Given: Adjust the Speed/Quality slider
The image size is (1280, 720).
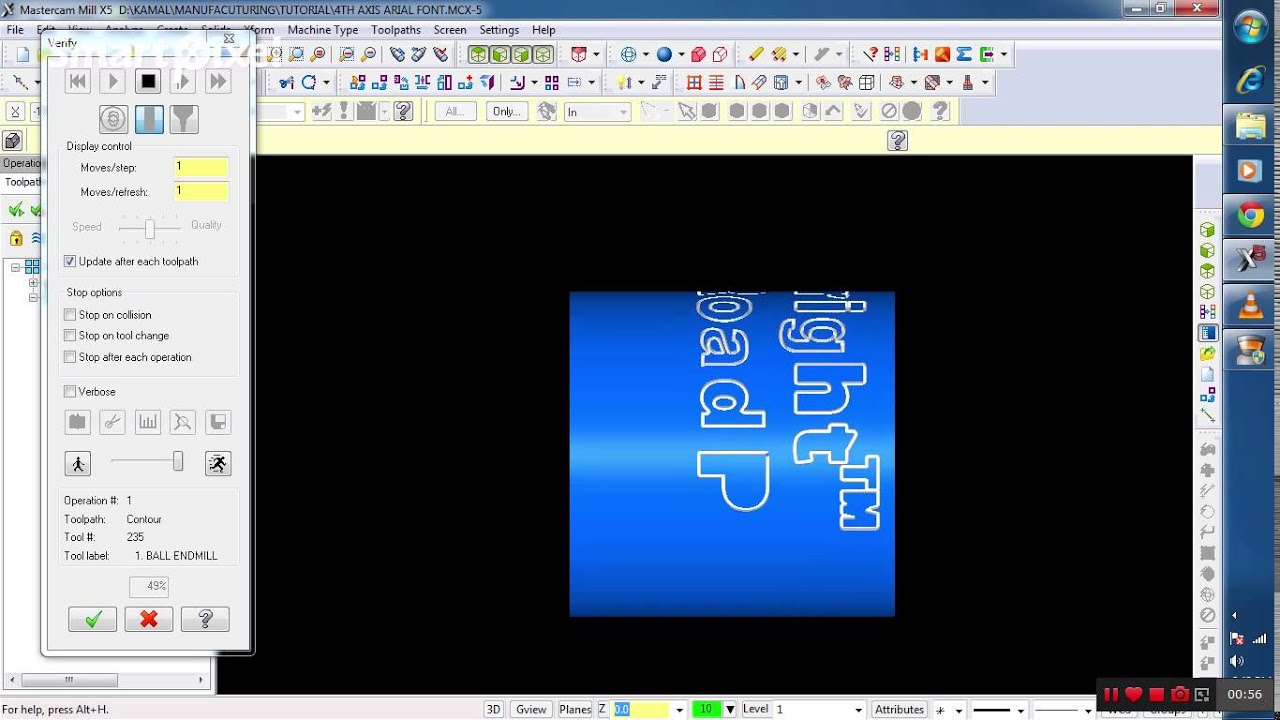Looking at the screenshot, I should point(150,229).
